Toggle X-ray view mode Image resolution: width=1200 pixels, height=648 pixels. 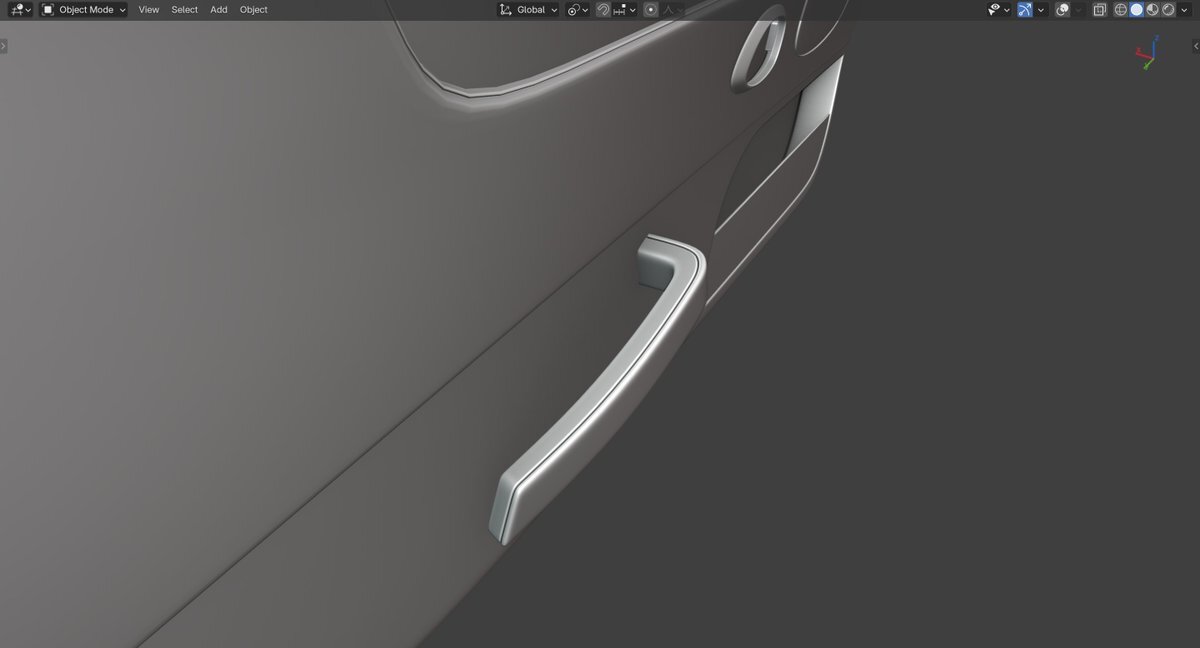point(1100,10)
